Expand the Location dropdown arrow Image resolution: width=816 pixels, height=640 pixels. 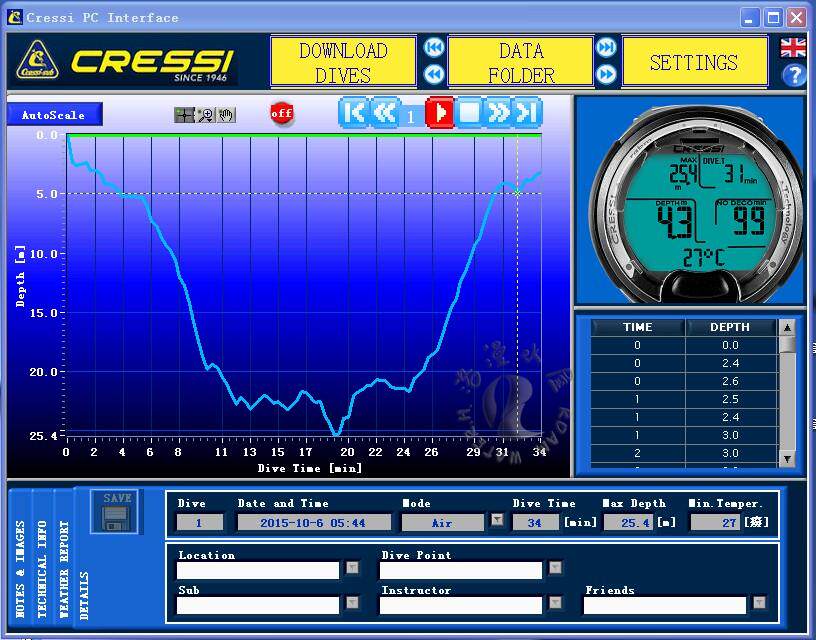pos(352,568)
